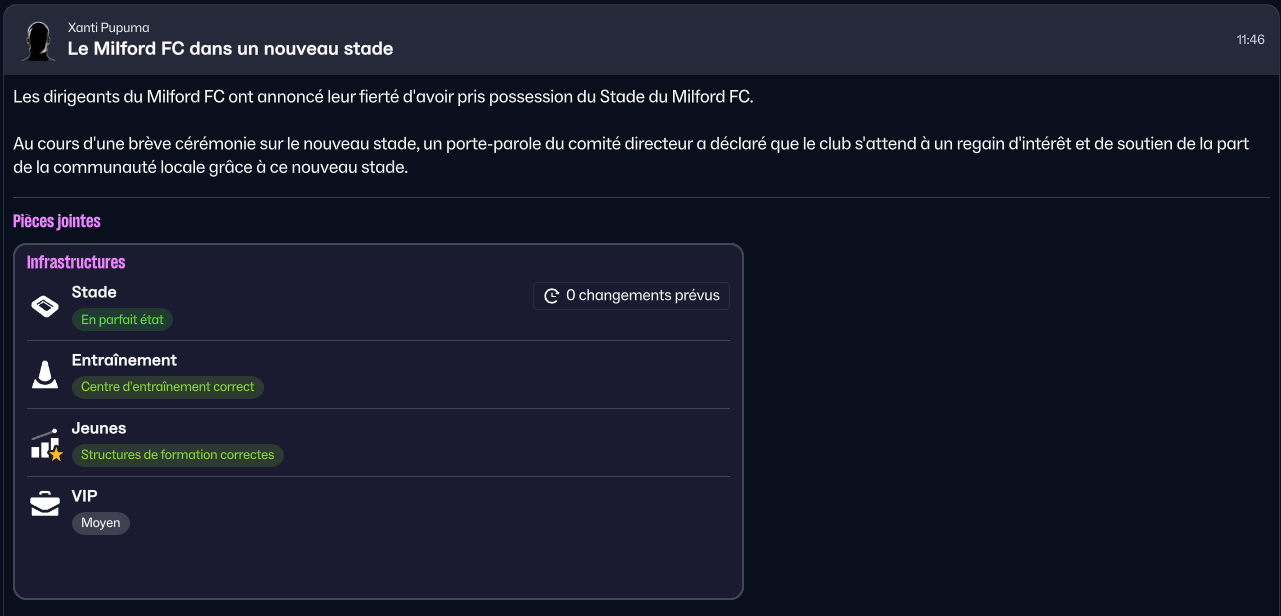Click the sender name Xanti Pupuma
Image resolution: width=1281 pixels, height=616 pixels.
click(108, 27)
